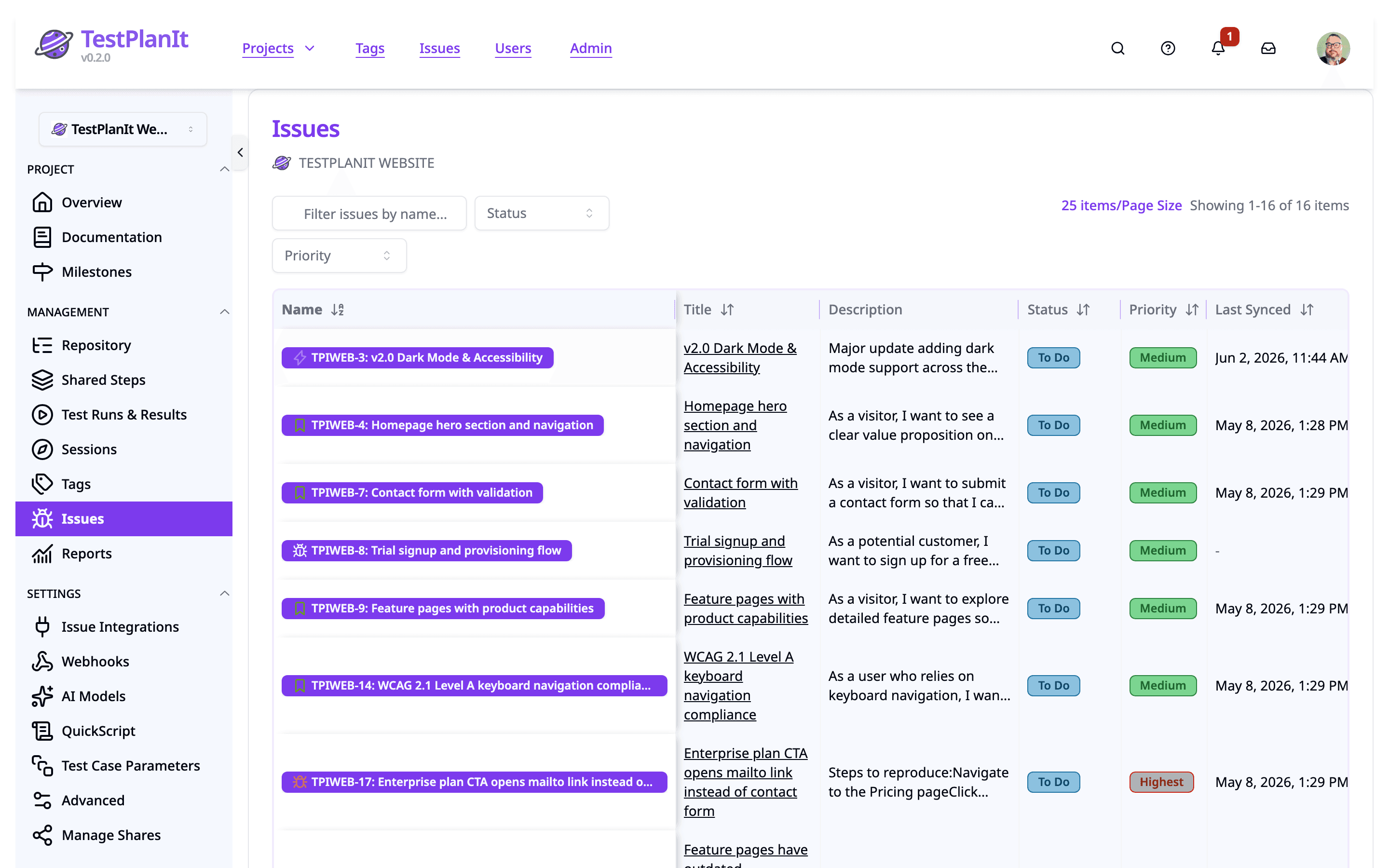Viewport: 1389px width, 868px height.
Task: Go to Issues in the top navigation
Action: [x=439, y=48]
